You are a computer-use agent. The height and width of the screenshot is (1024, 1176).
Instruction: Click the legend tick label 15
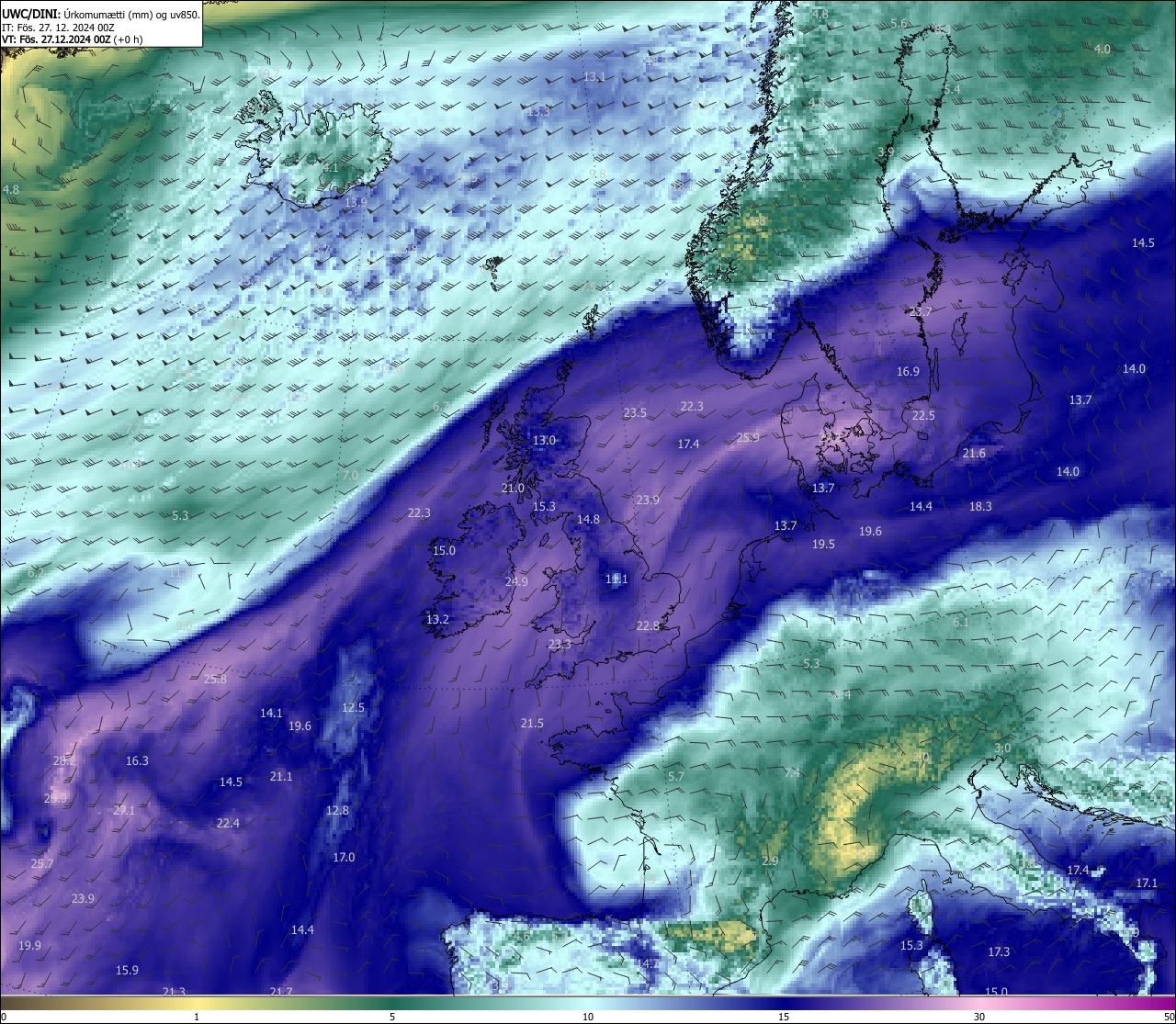click(784, 1017)
